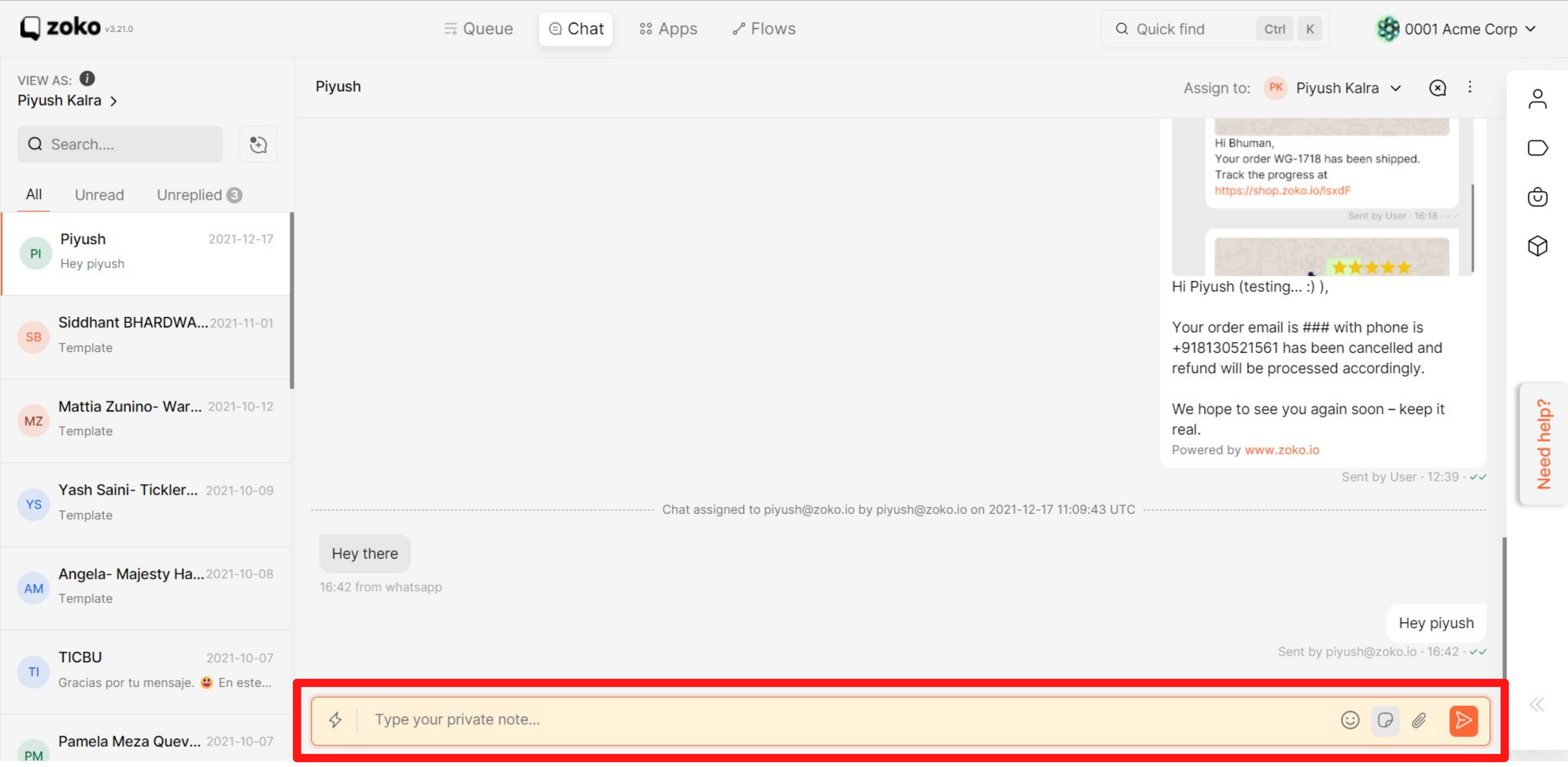Click the star rating template image
Screen dimensions: 1568x767
[1332, 256]
